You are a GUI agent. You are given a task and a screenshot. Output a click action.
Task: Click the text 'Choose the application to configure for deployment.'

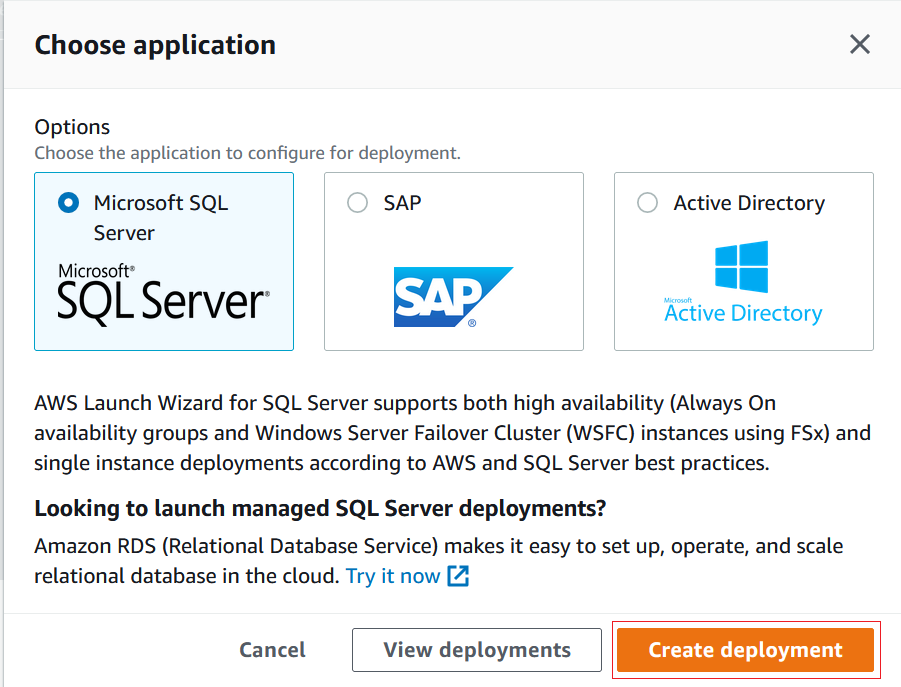[248, 153]
